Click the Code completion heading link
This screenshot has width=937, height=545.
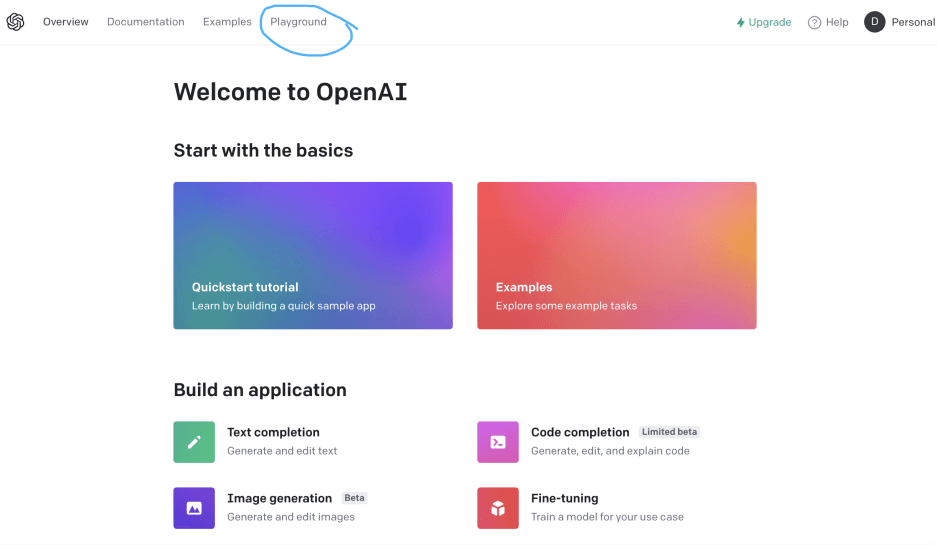coord(580,432)
